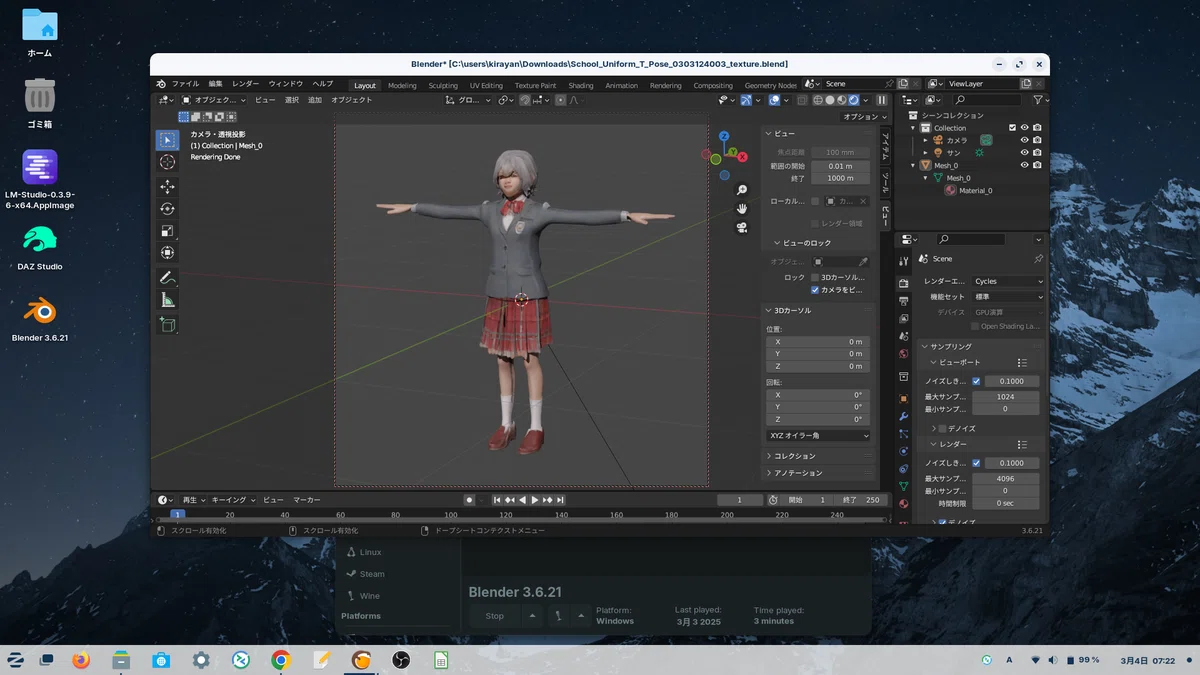Image resolution: width=1200 pixels, height=675 pixels.
Task: Switch to the Shading workspace tab
Action: click(581, 85)
